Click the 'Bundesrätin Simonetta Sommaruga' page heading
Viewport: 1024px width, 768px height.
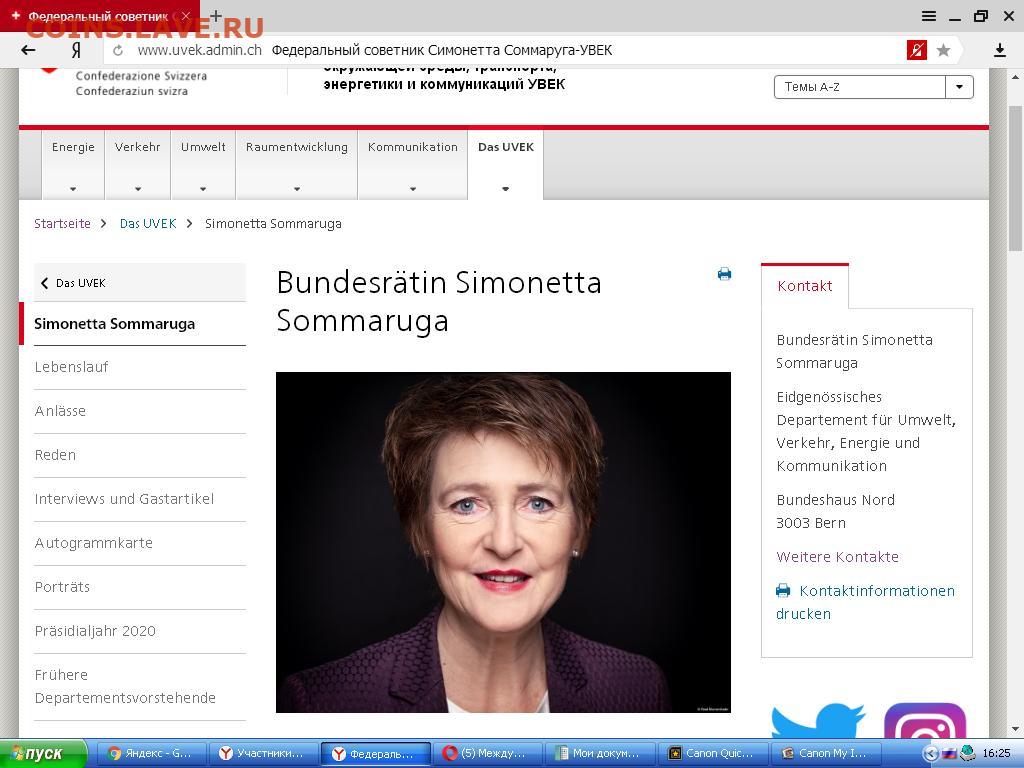439,302
